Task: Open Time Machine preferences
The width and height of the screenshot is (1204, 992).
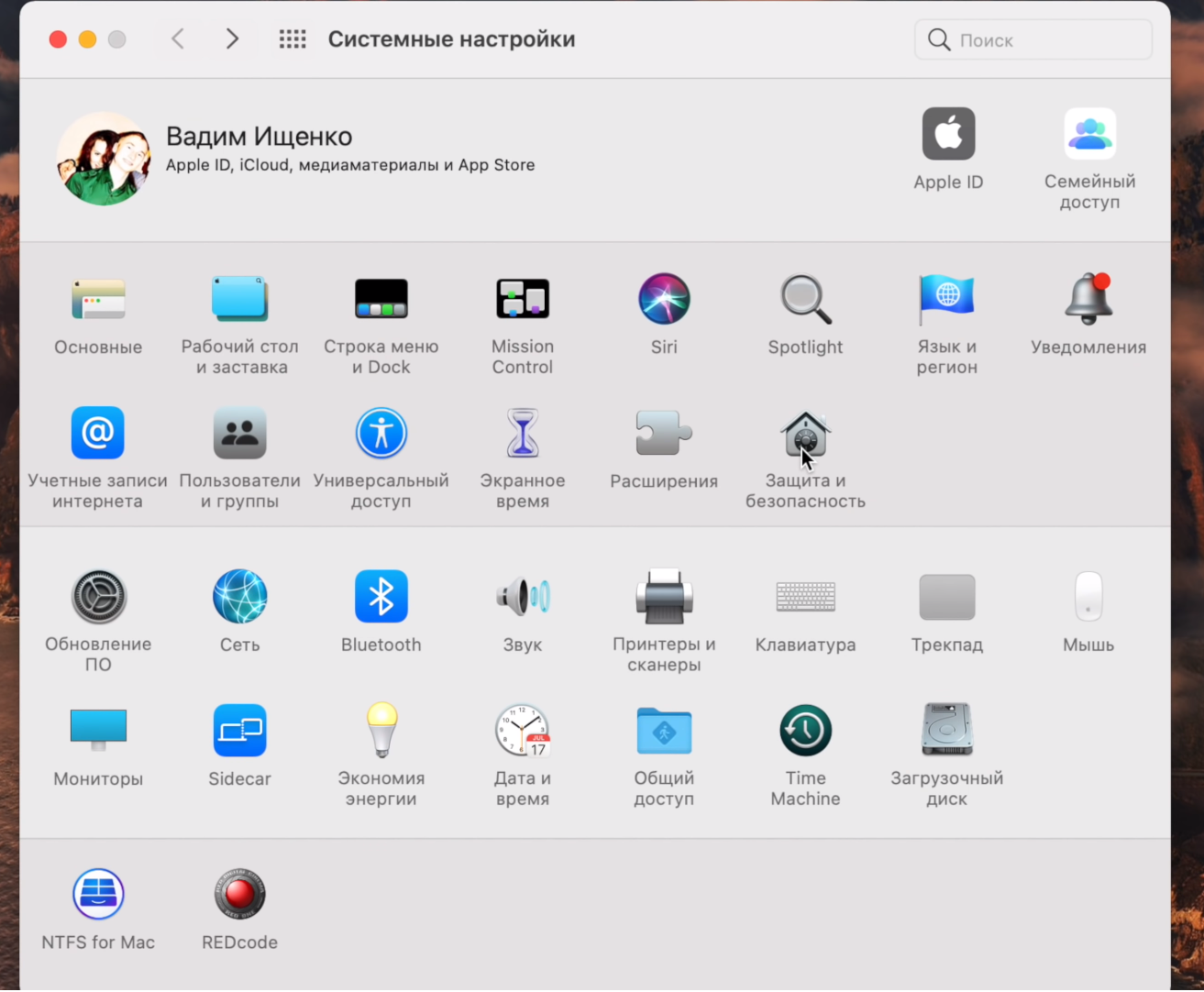Action: click(806, 731)
